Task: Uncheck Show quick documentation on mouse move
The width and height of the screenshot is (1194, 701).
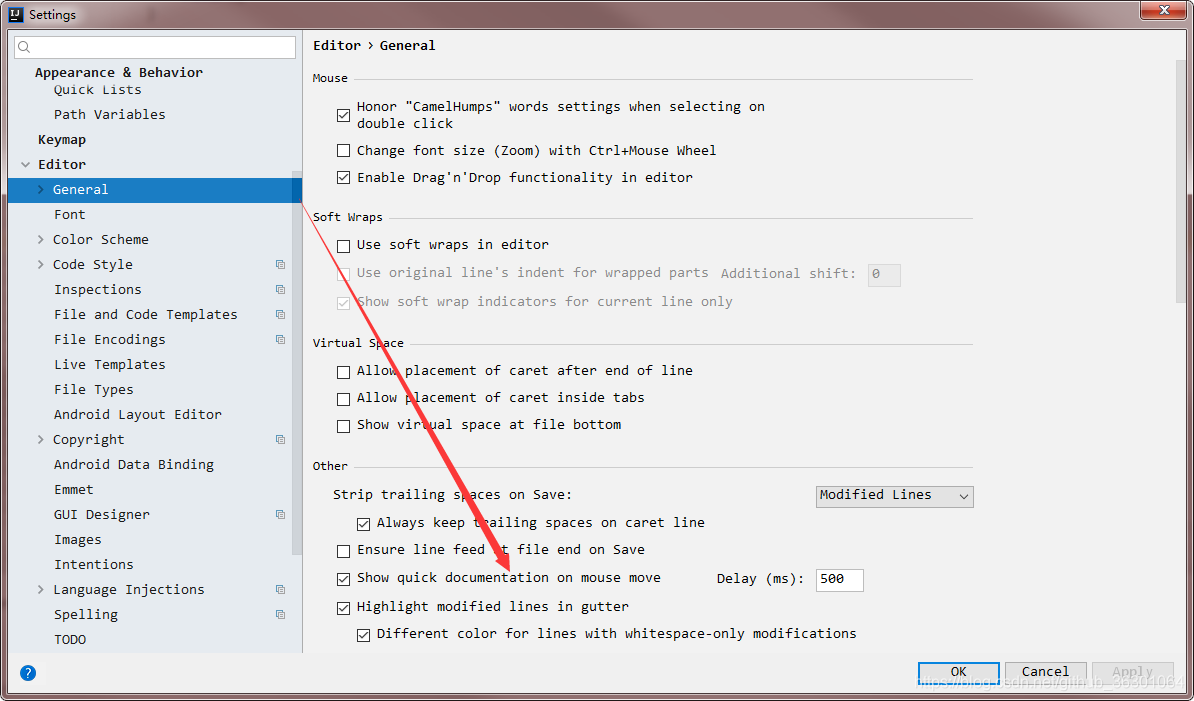Action: click(x=343, y=579)
